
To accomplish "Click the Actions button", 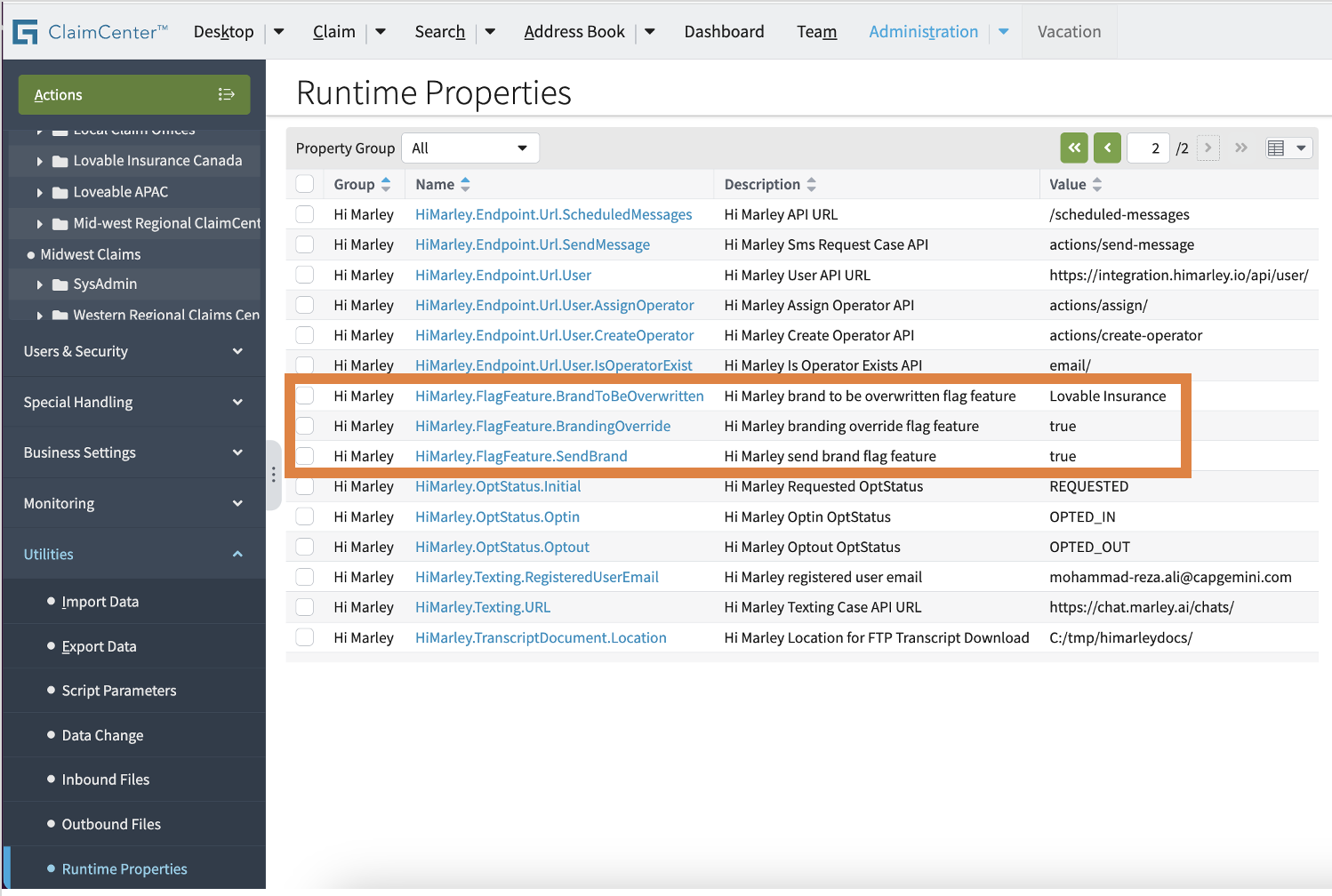I will coord(133,94).
